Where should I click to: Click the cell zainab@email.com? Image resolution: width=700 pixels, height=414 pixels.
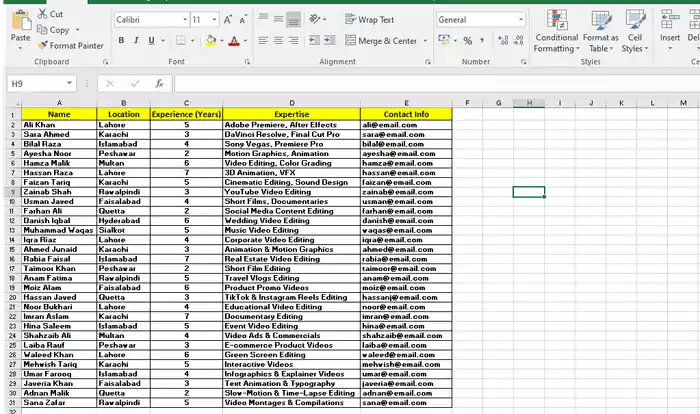point(406,192)
